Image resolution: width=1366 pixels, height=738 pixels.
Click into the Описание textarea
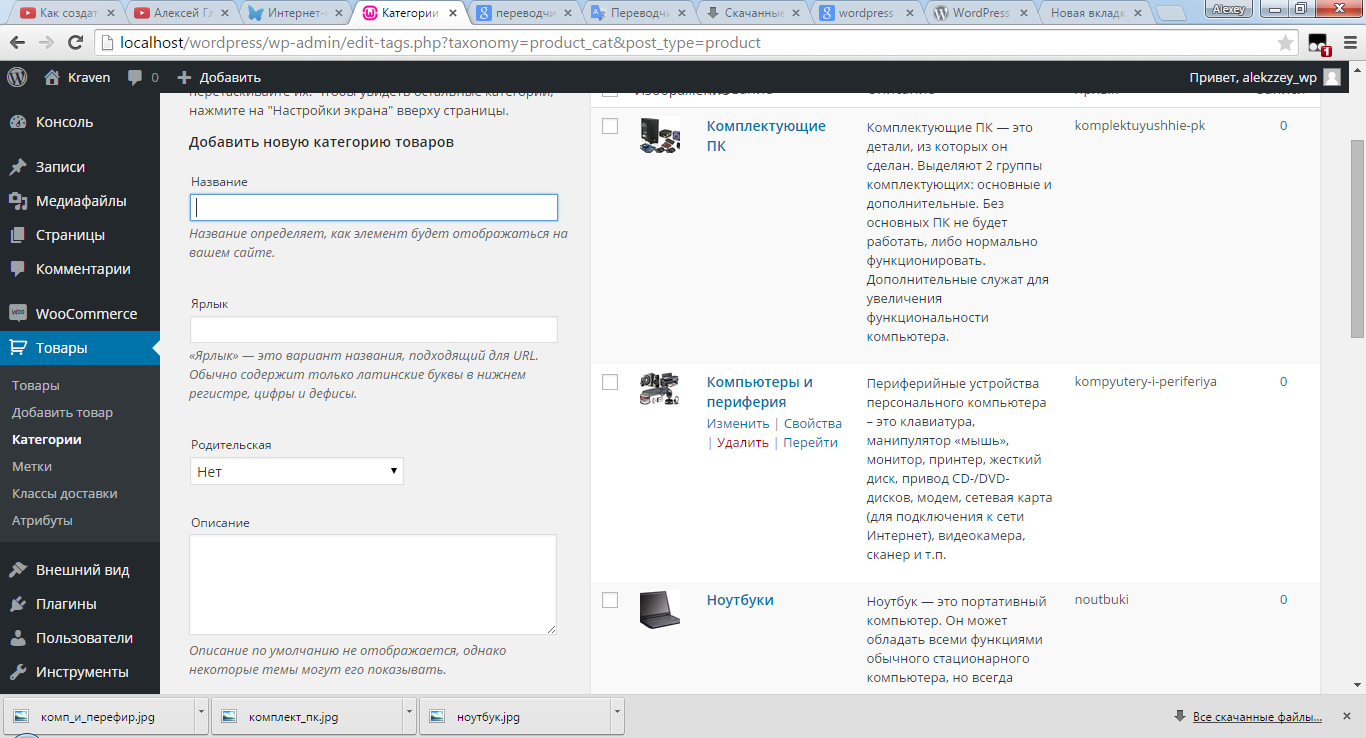[x=373, y=584]
